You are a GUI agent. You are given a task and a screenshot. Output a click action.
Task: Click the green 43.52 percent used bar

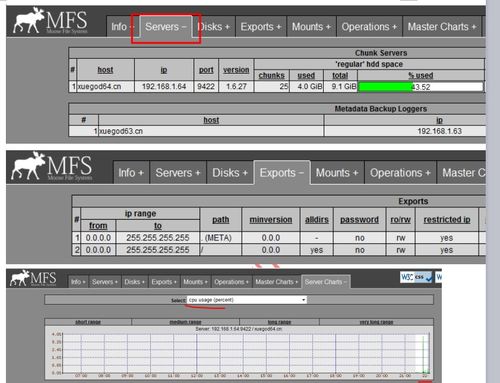tap(385, 87)
